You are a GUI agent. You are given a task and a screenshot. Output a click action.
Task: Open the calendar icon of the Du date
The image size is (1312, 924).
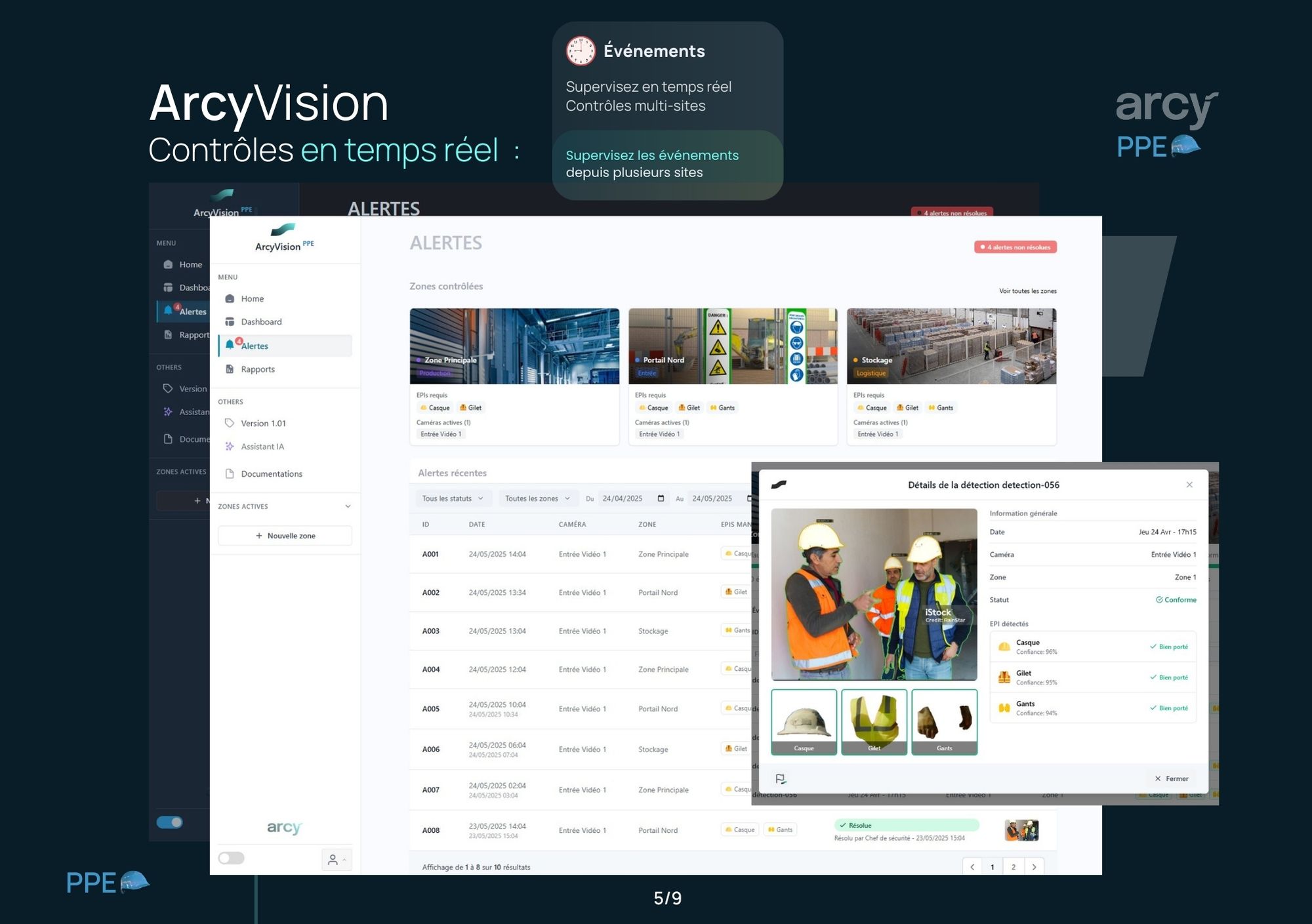pyautogui.click(x=661, y=498)
